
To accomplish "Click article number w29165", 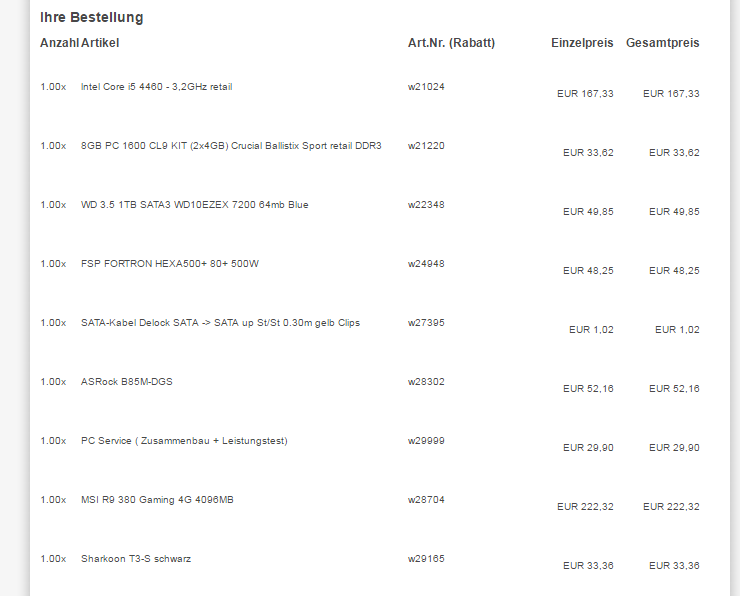I will [x=426, y=559].
